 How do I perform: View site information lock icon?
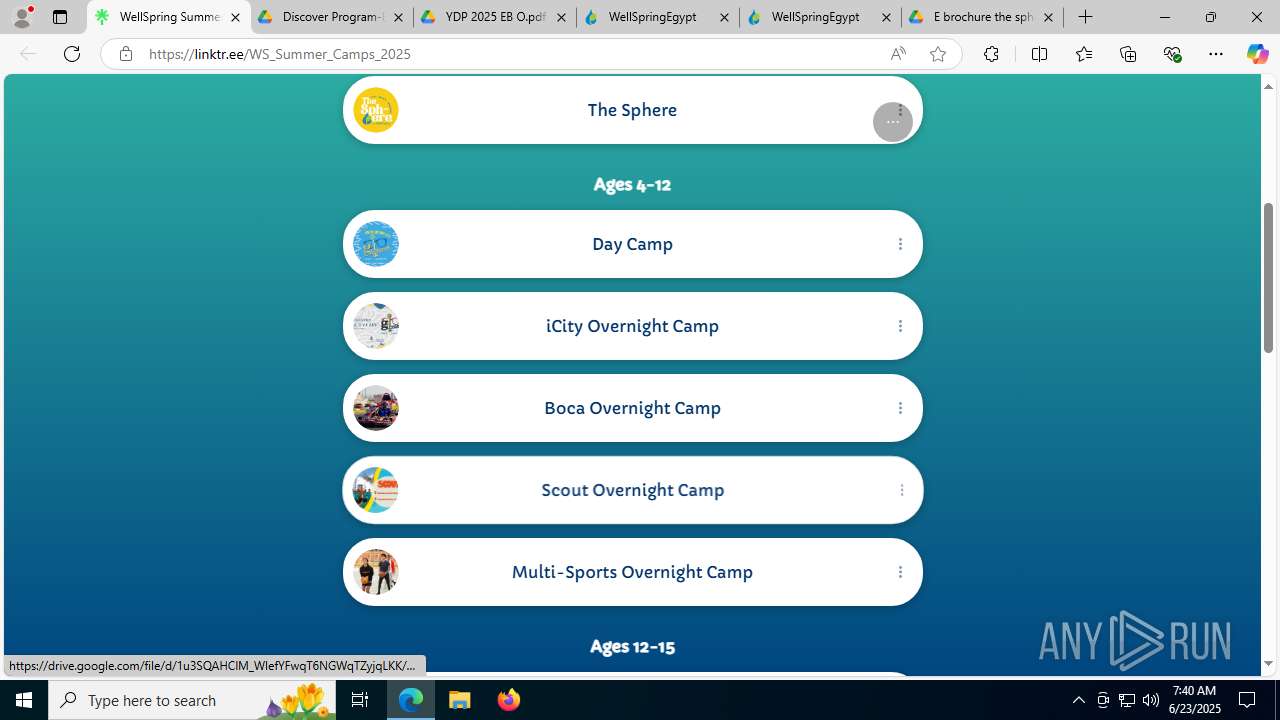[125, 54]
